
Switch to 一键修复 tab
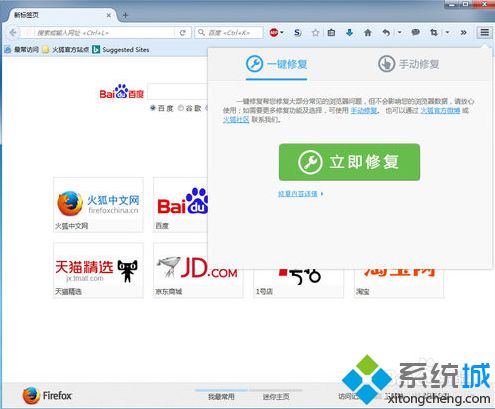[x=276, y=64]
